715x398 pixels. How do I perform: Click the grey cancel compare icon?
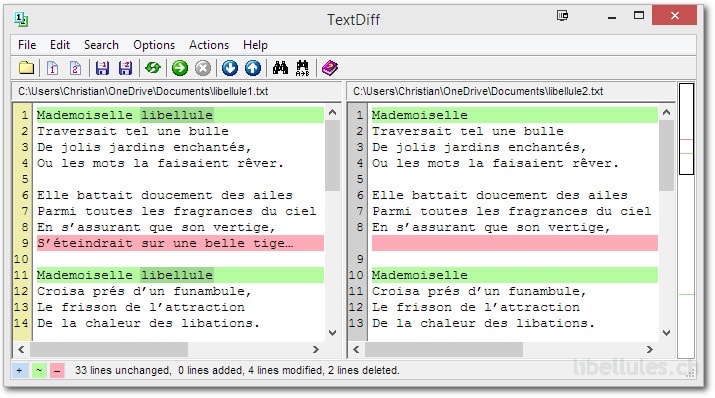203,68
